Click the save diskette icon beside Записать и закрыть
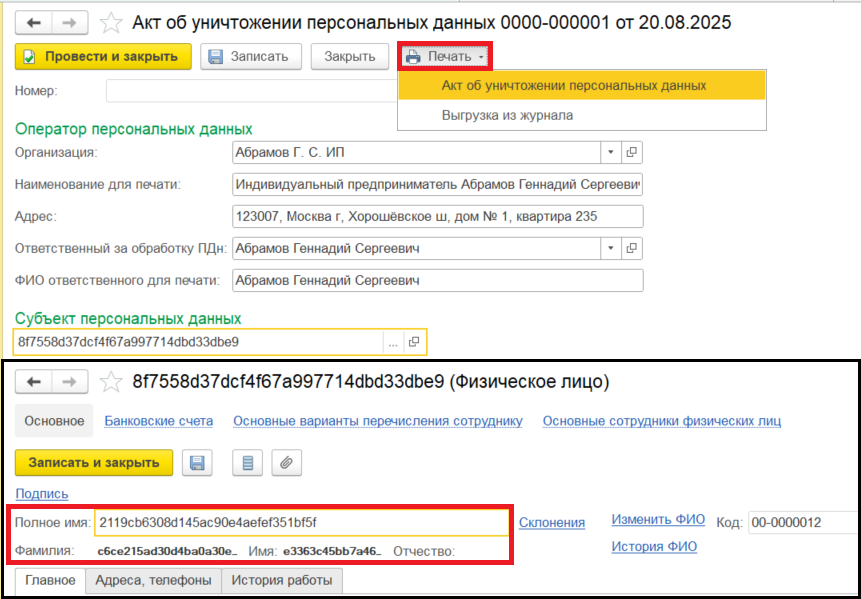Screen dimensions: 861x599 [197, 462]
